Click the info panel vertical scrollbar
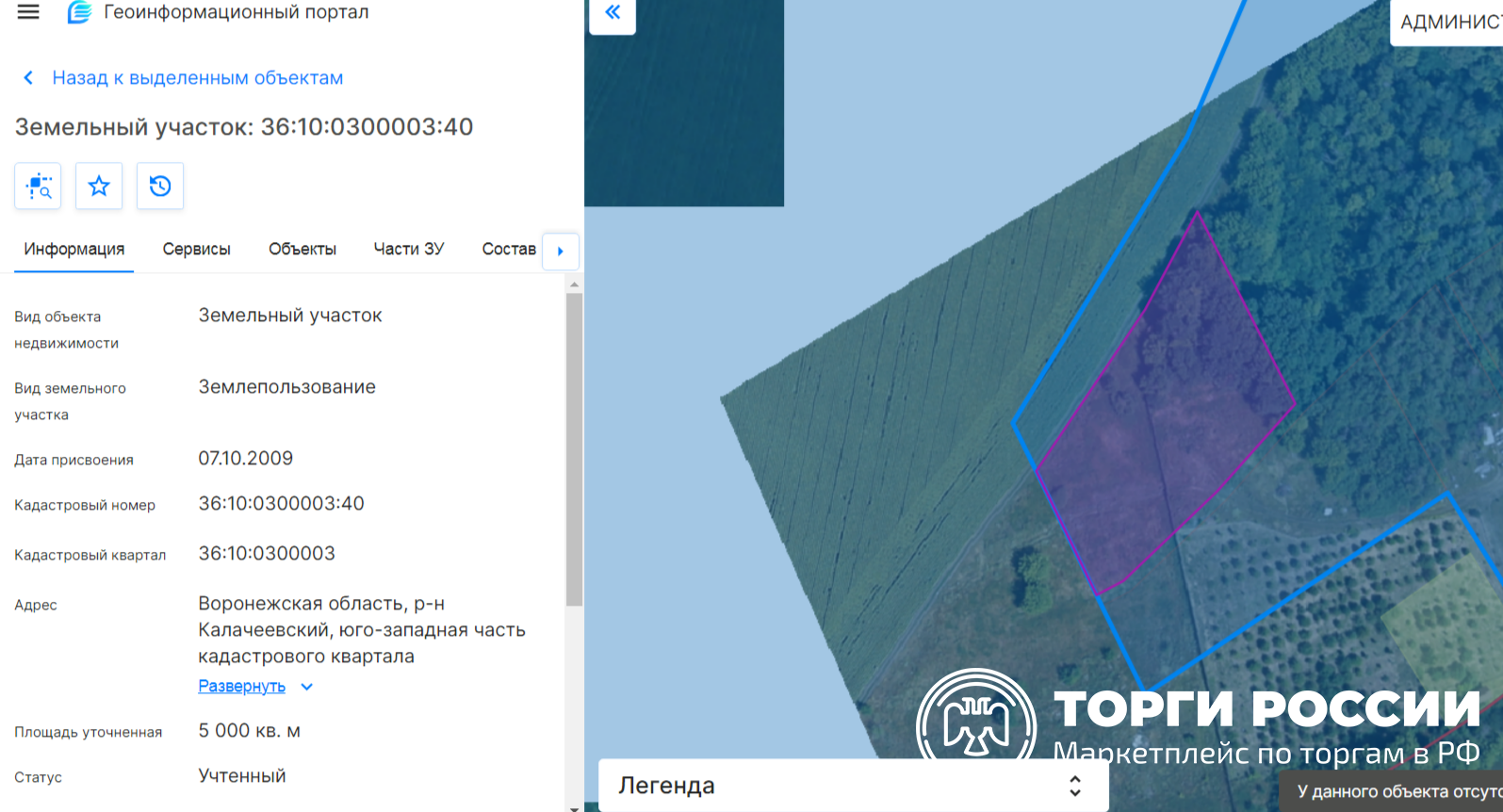 (574, 449)
